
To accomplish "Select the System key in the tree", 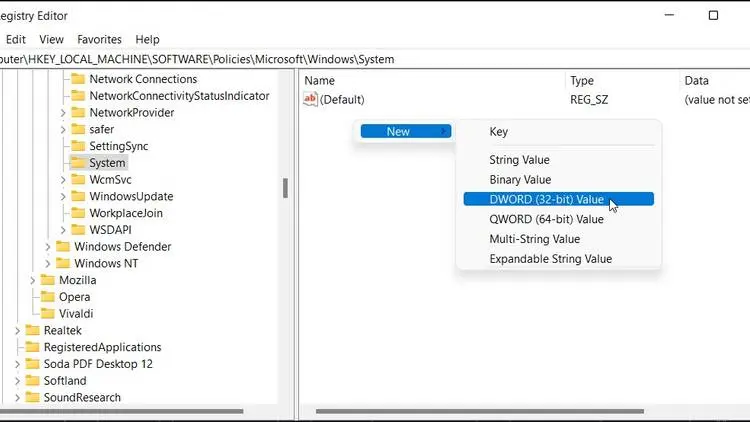I will pyautogui.click(x=107, y=163).
